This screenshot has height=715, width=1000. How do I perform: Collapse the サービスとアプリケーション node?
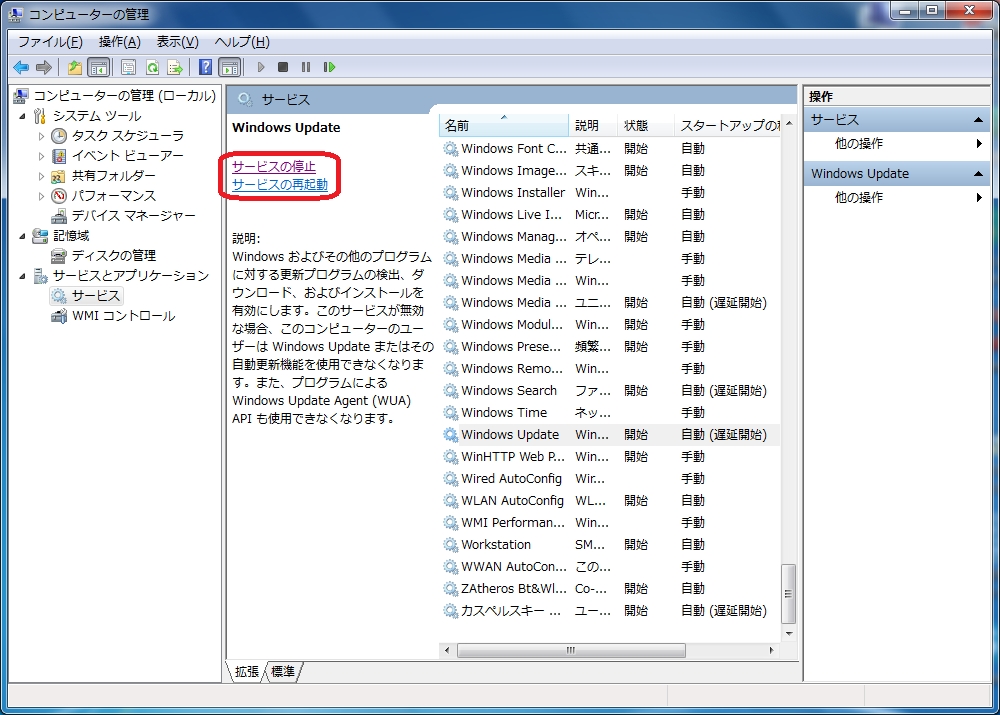(x=22, y=276)
